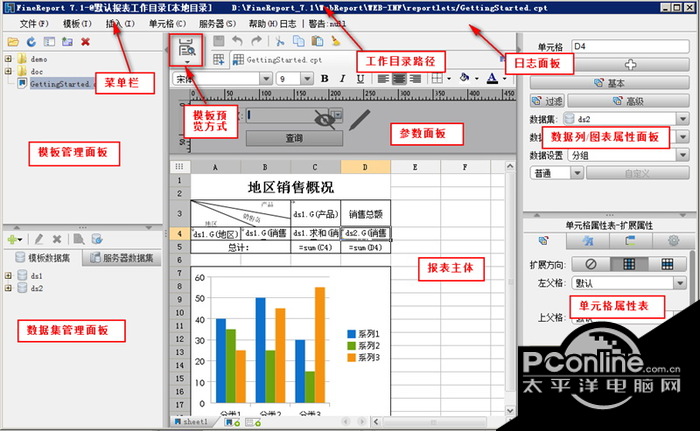Screen dimensions: 700x431
Task: Click the 基本 button
Action: [x=609, y=83]
